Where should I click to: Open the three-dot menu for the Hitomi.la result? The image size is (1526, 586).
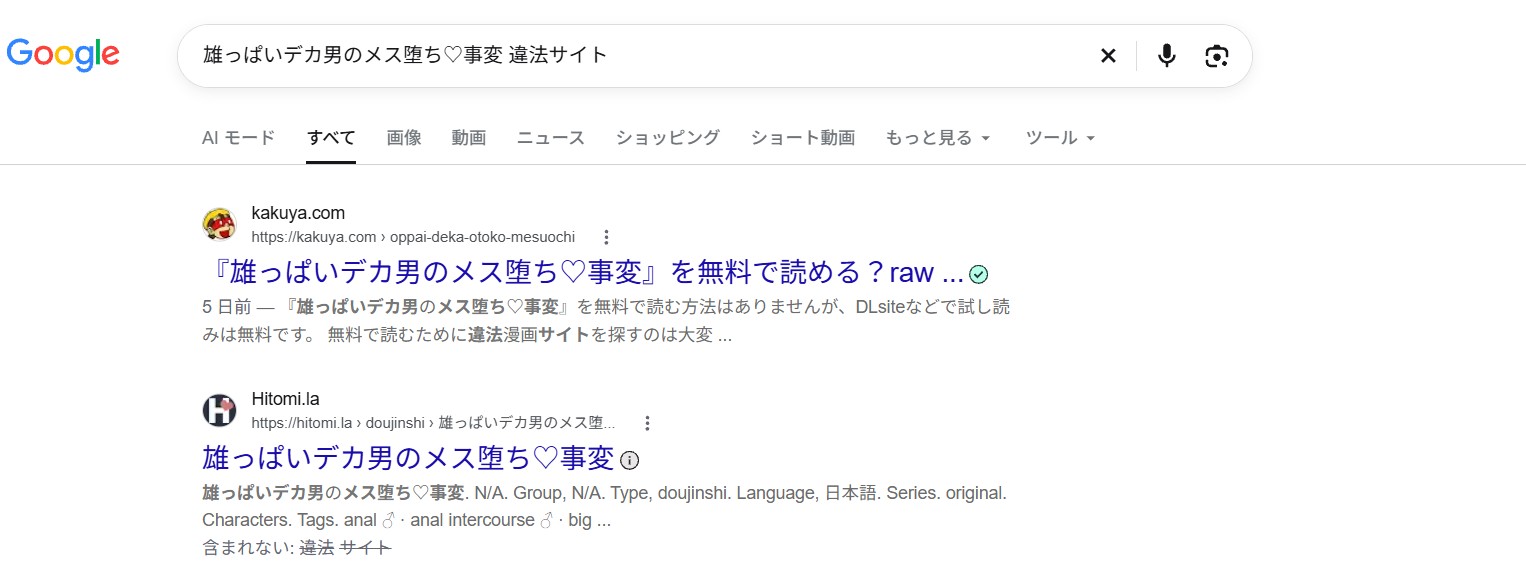[647, 423]
